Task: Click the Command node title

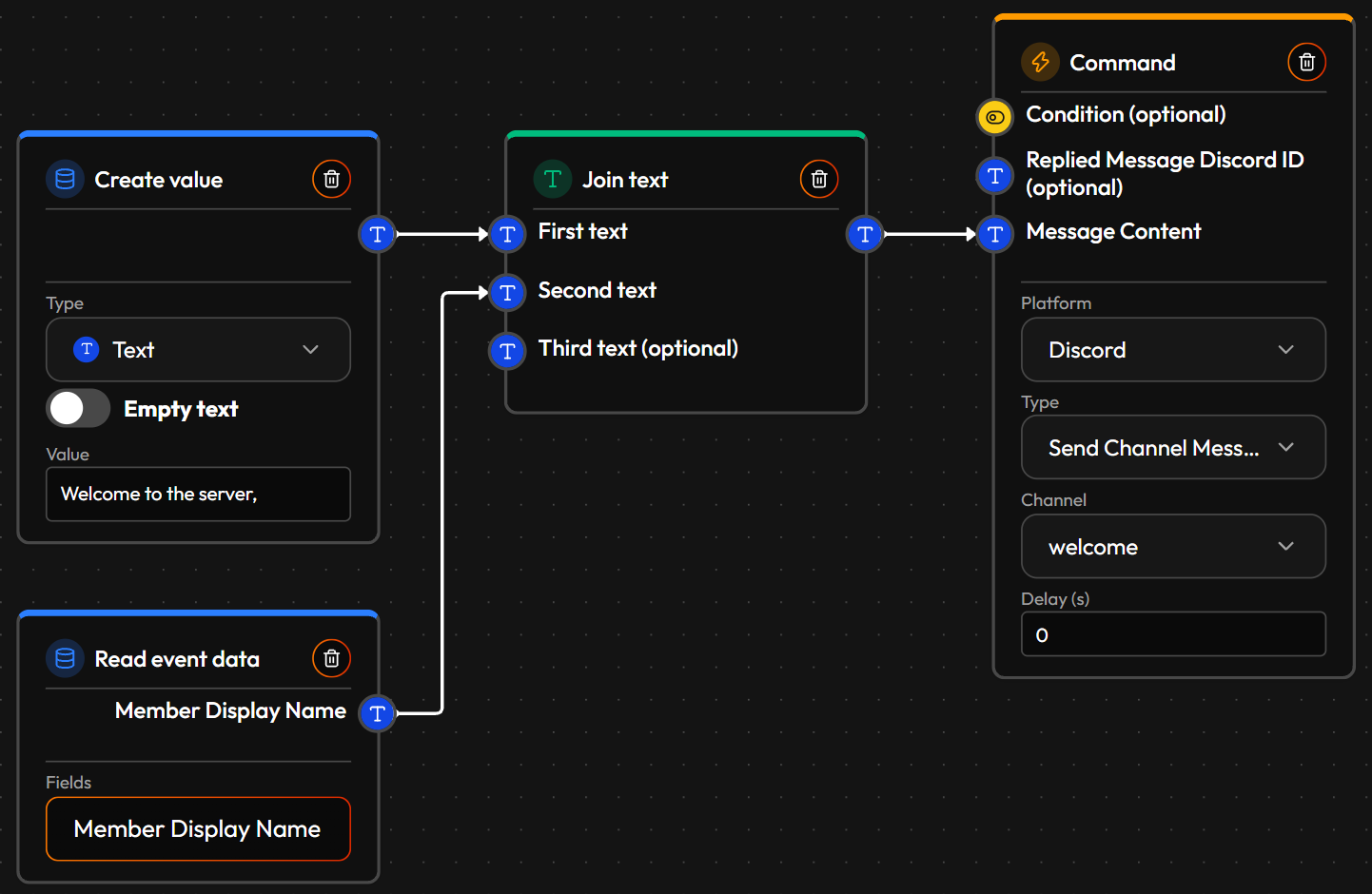Action: (1123, 62)
